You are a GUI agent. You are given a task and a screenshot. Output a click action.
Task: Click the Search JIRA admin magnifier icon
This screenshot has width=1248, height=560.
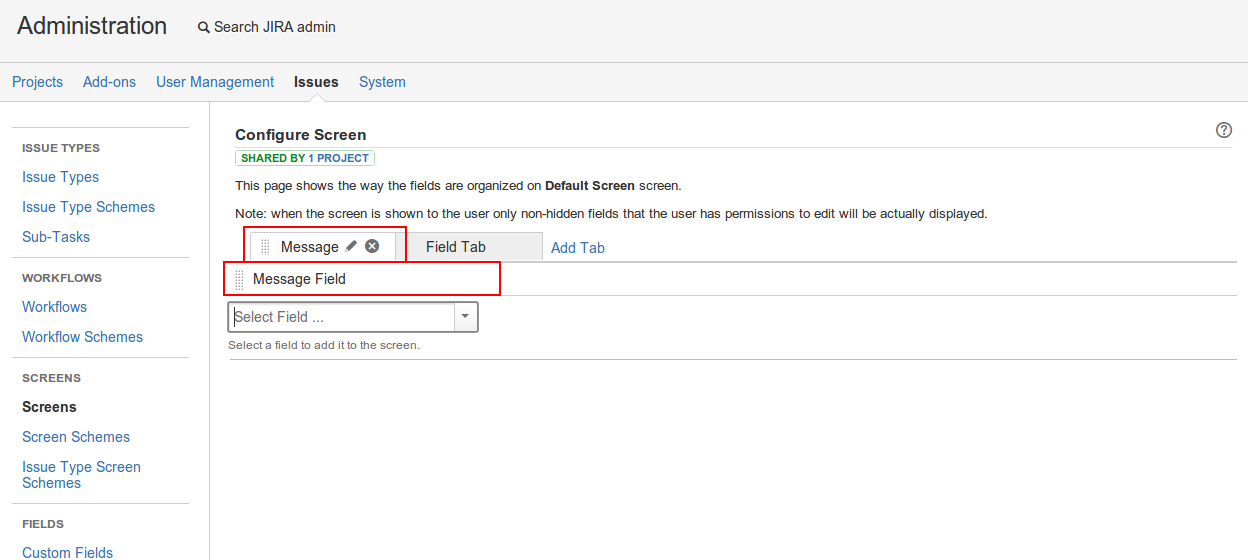click(204, 28)
